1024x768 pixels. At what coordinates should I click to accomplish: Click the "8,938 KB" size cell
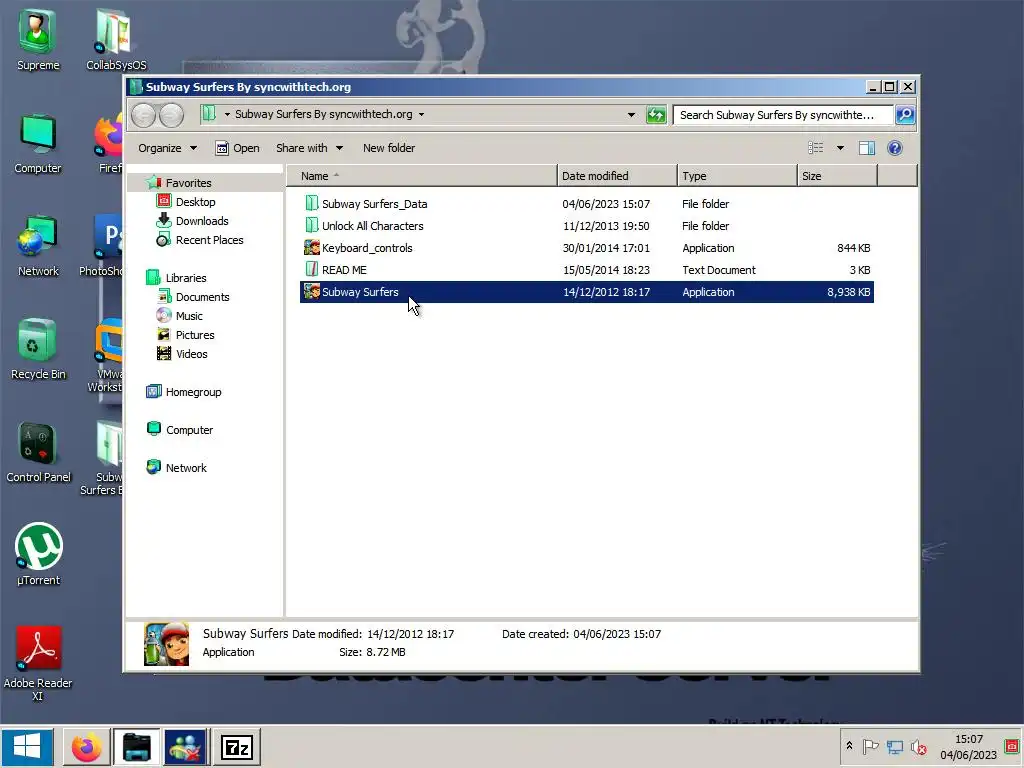pyautogui.click(x=848, y=292)
